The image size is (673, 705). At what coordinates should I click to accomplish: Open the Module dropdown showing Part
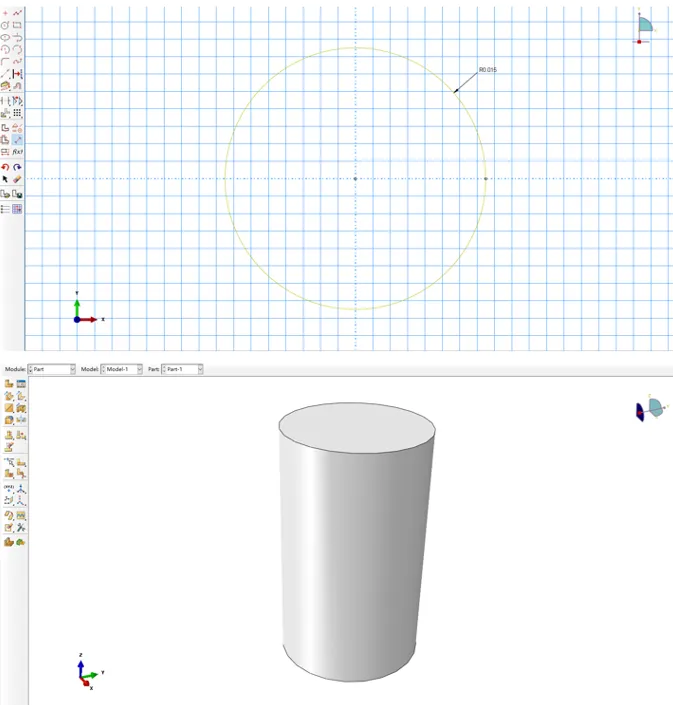(51, 369)
